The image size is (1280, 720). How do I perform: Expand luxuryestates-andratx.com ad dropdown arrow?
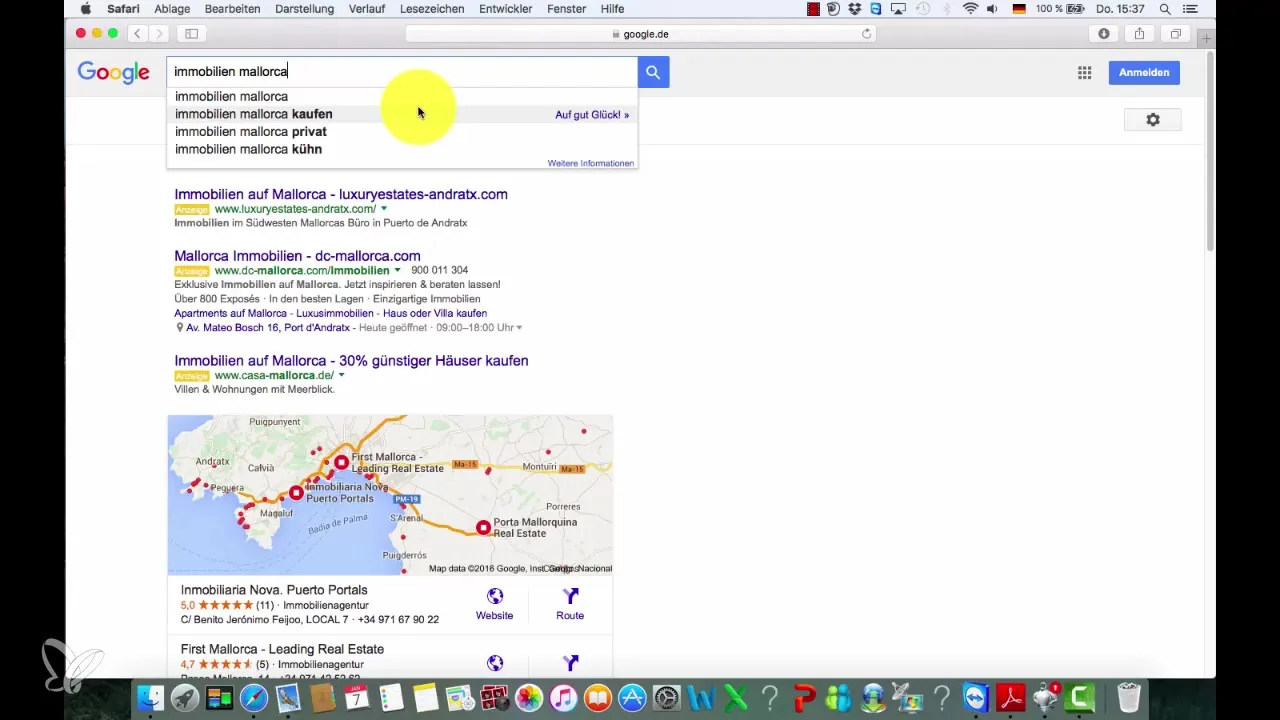[384, 209]
